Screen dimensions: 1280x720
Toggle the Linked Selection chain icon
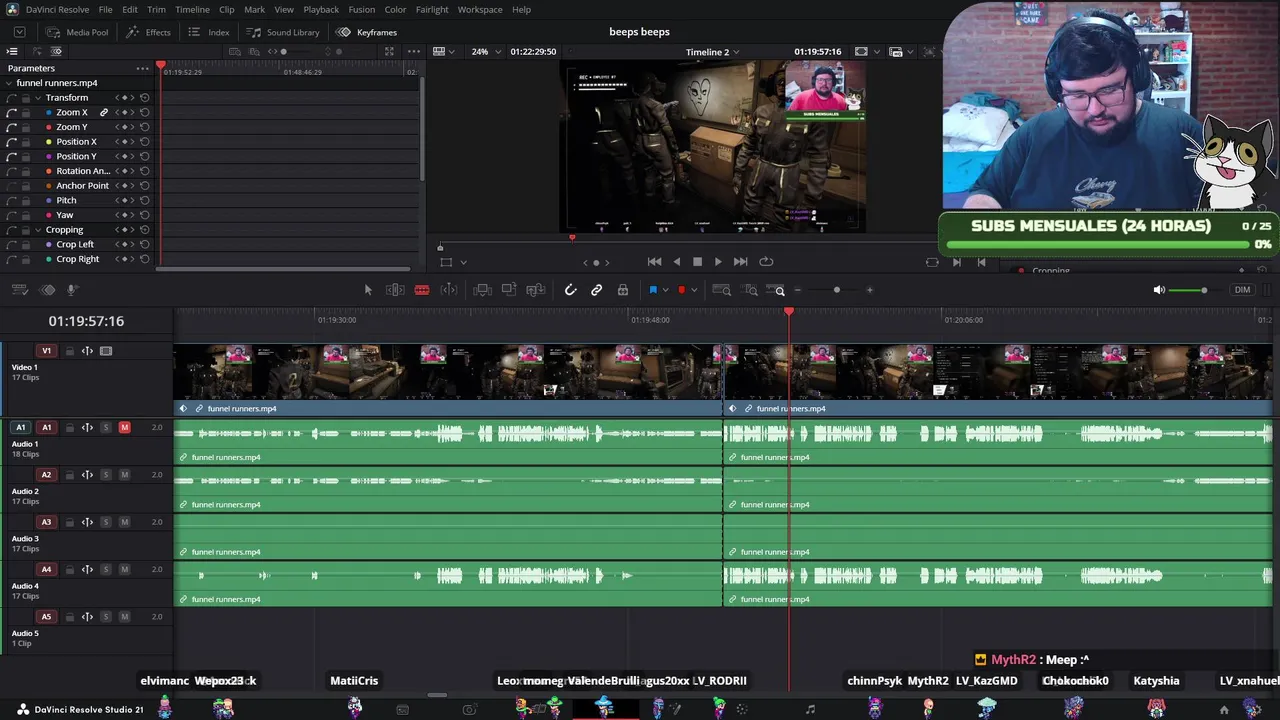[596, 290]
